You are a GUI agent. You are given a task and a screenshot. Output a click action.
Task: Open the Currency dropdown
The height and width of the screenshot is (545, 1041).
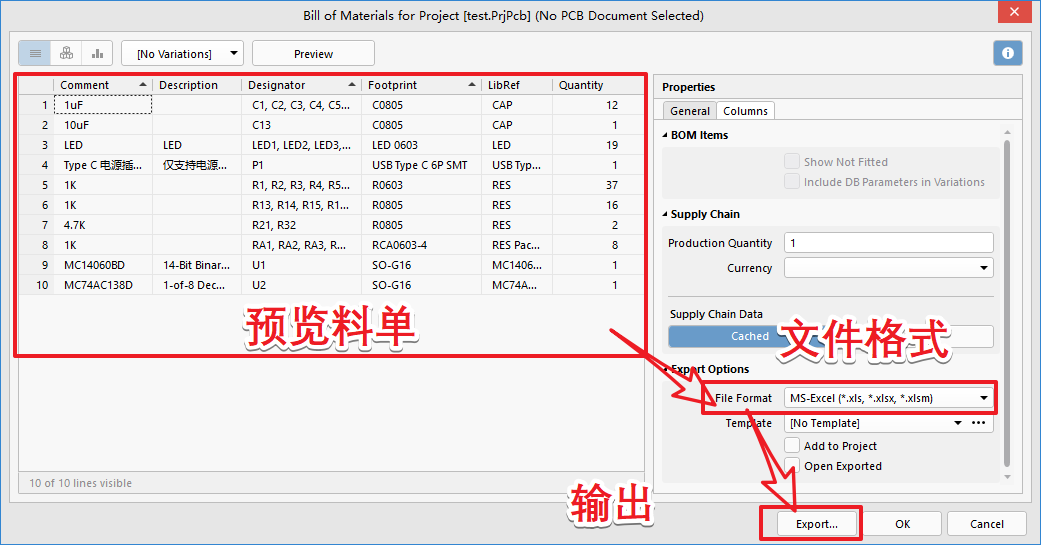coord(888,268)
